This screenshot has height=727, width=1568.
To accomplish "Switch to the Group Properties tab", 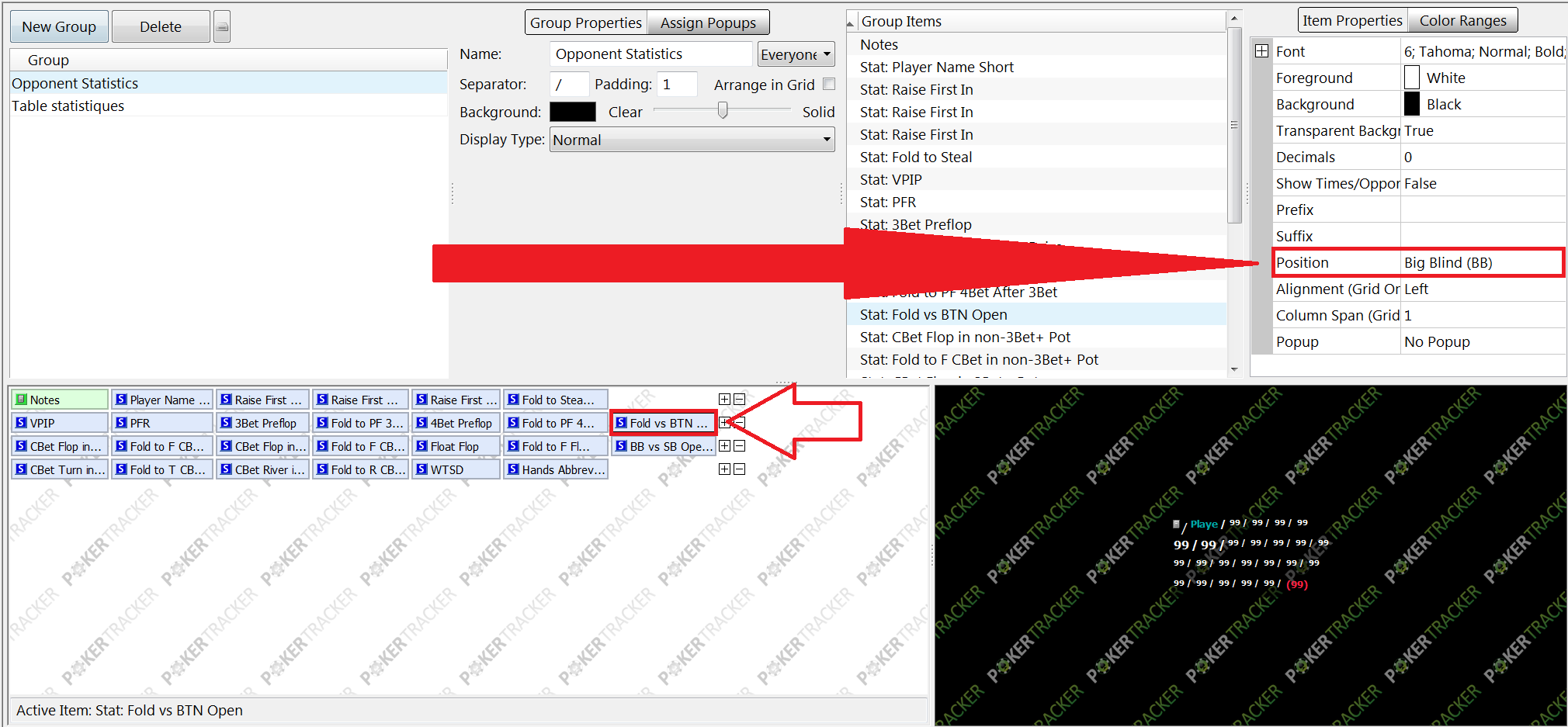I will tap(586, 23).
